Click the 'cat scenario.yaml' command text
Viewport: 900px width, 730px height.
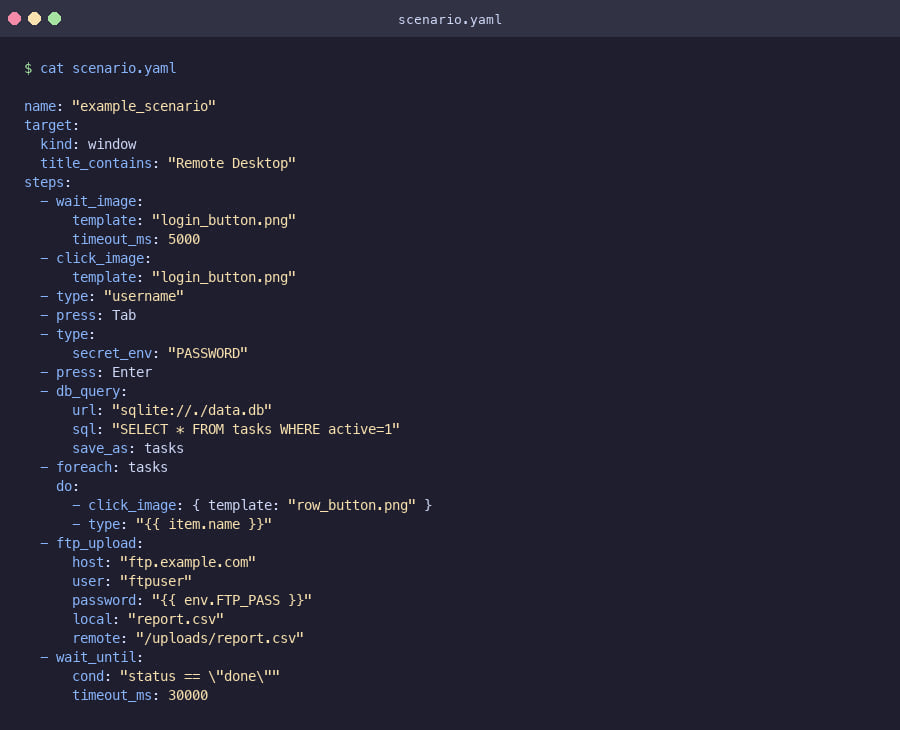point(108,68)
